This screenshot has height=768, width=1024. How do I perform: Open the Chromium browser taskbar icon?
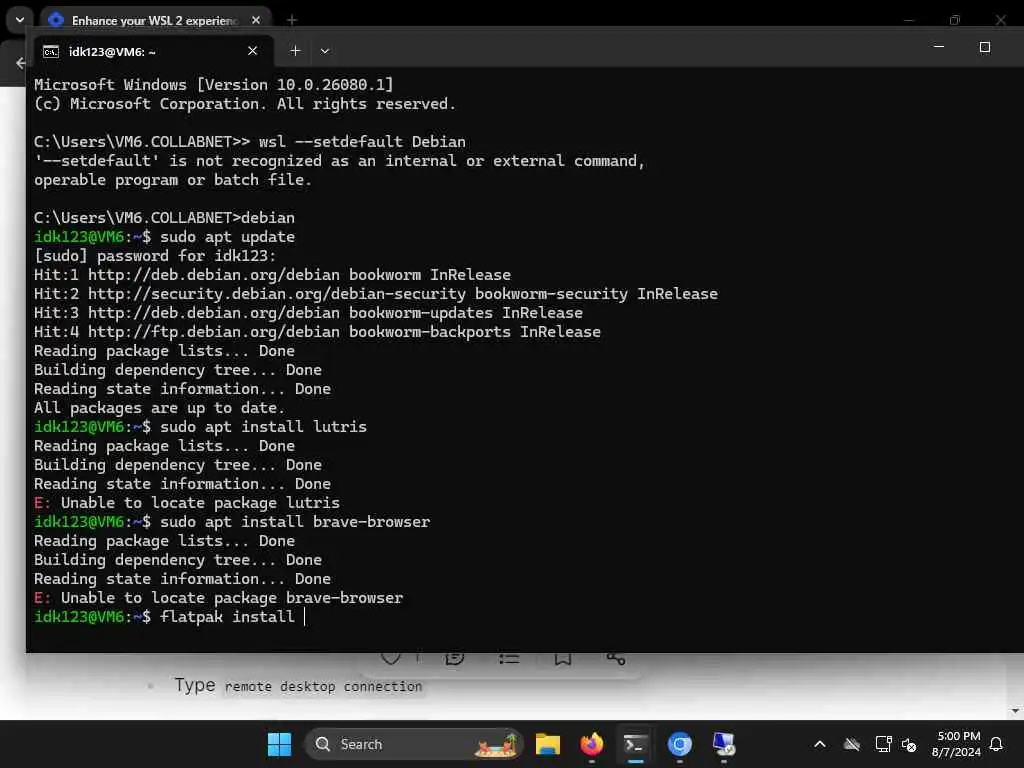point(679,744)
